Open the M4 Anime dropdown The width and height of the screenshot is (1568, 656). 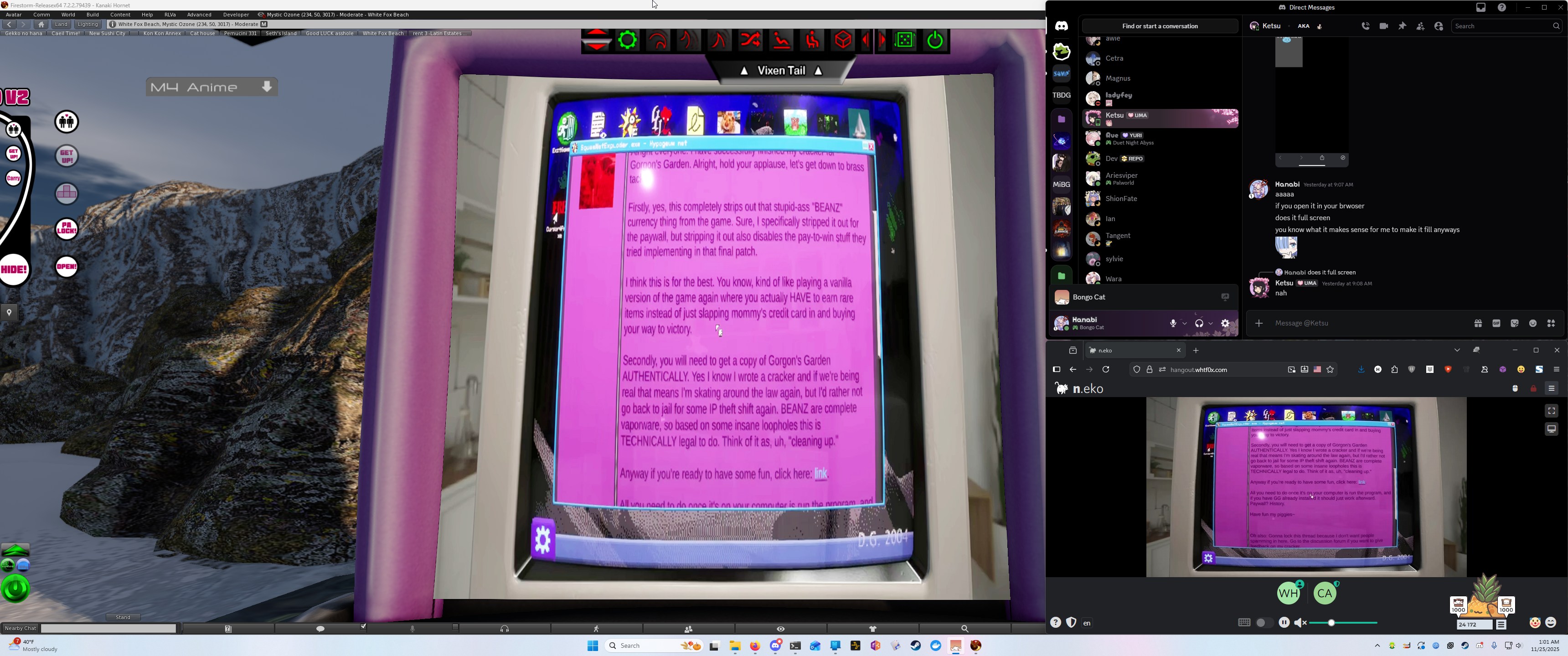pyautogui.click(x=267, y=87)
